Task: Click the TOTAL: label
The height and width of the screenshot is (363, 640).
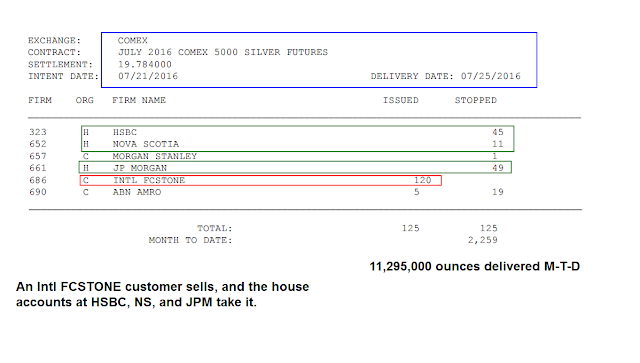Action: tap(215, 228)
